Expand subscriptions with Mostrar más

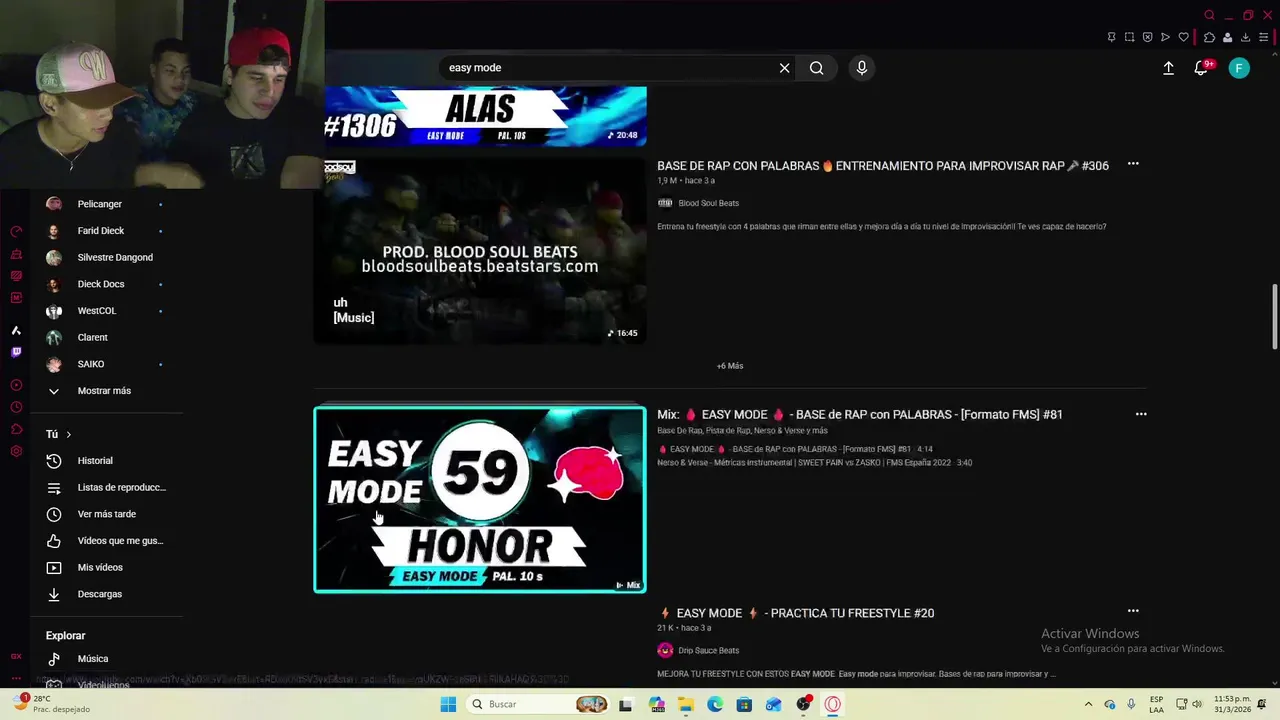click(105, 391)
